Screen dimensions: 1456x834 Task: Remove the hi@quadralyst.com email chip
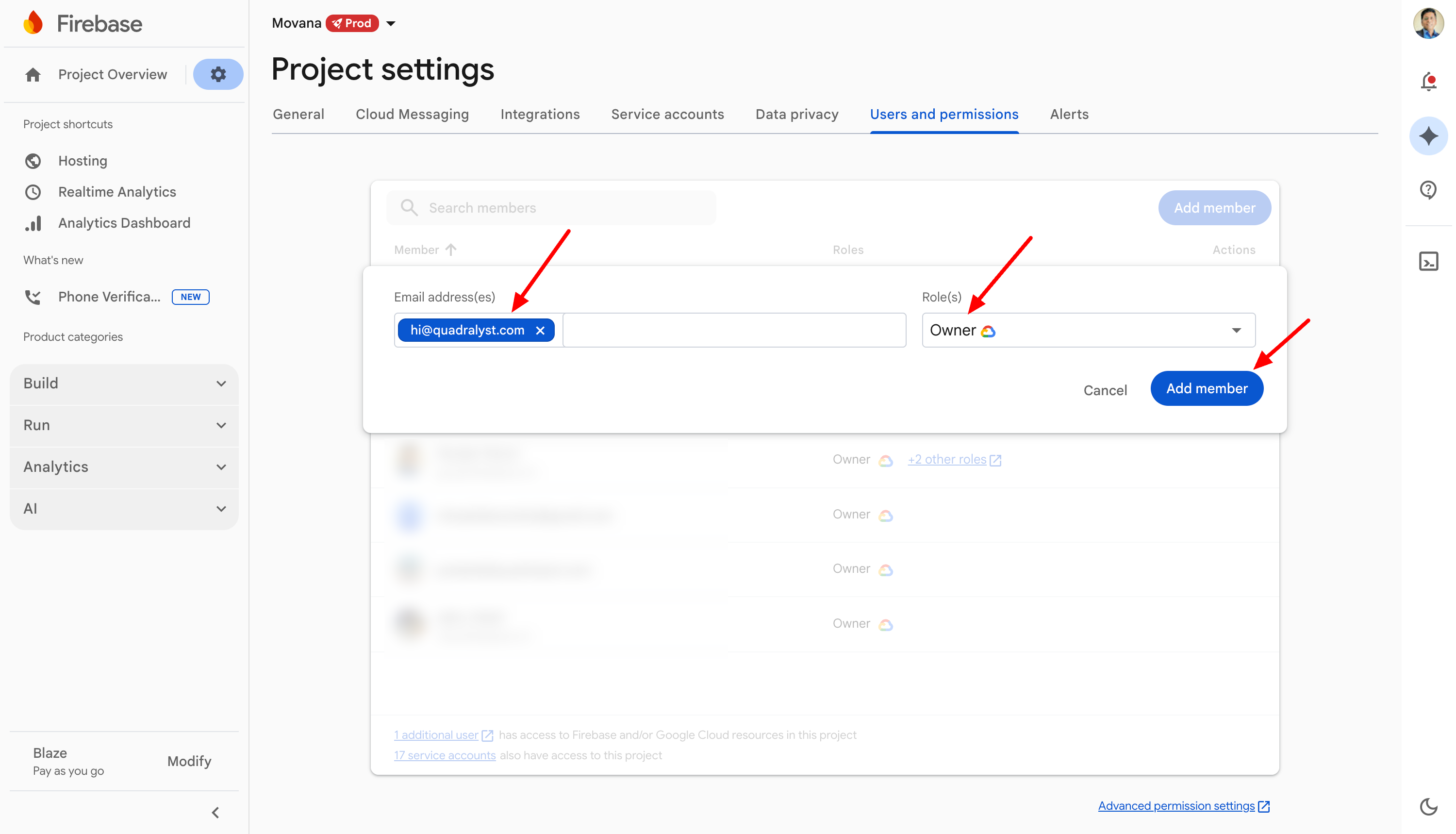[540, 331]
